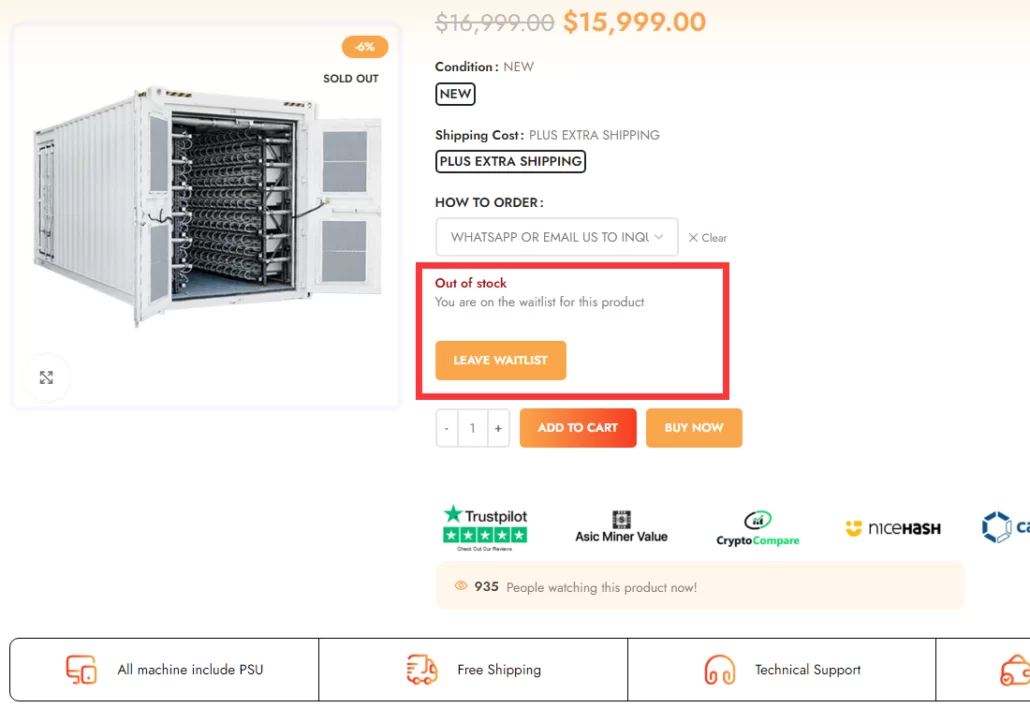Click the quantity input field
Viewport: 1030px width, 723px height.
[472, 428]
